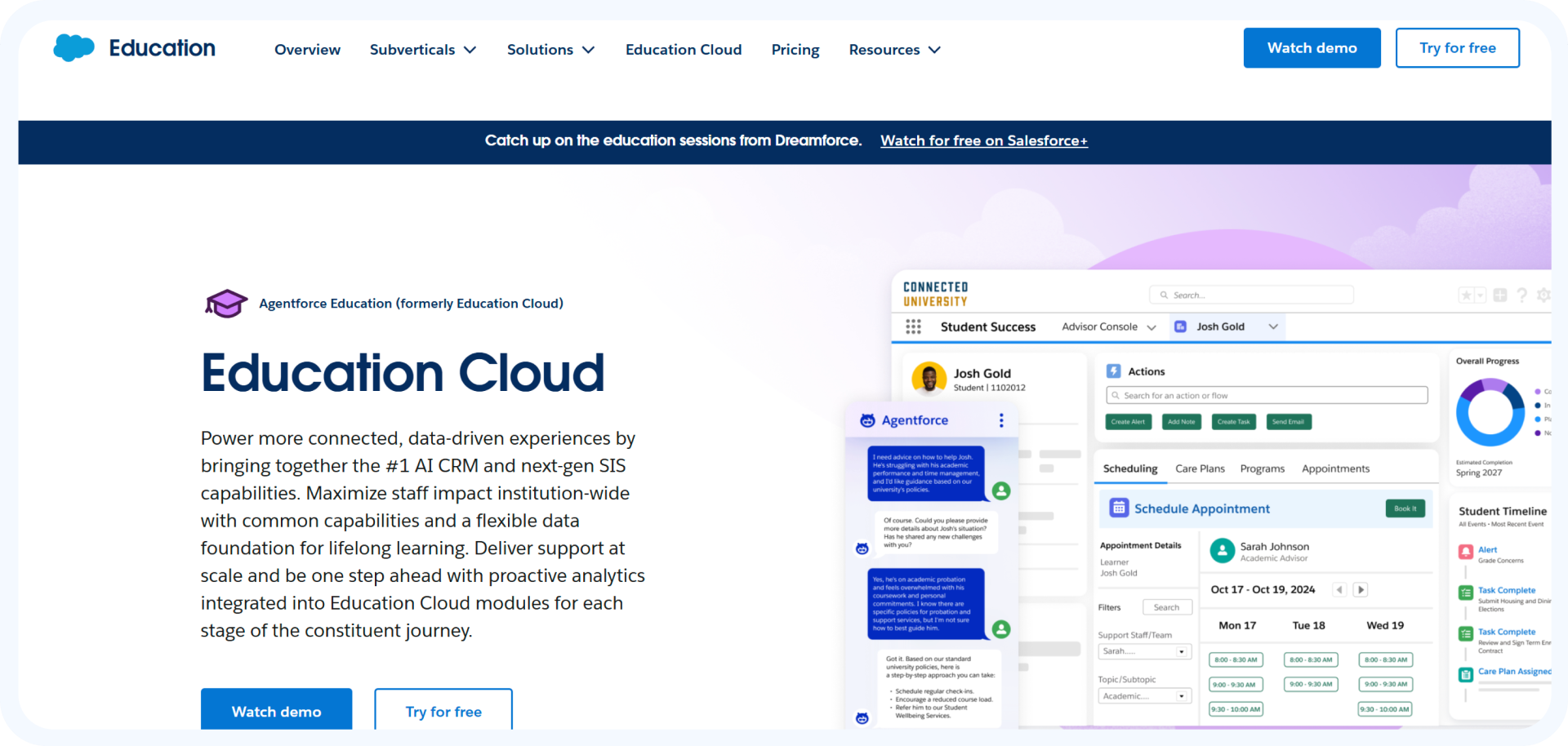Select the Appointments tab

[1335, 468]
